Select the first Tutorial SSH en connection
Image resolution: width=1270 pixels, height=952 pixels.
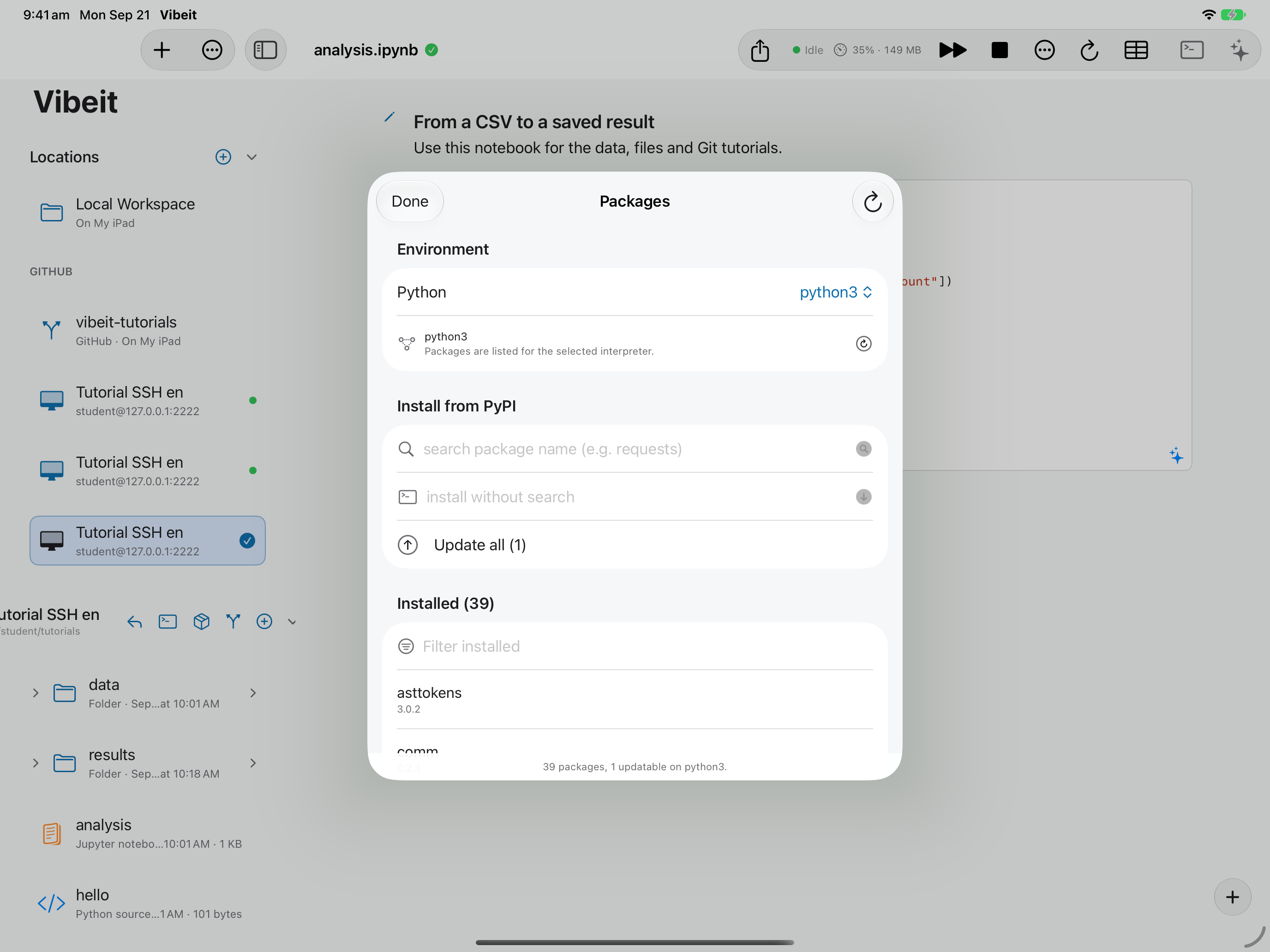coord(148,400)
